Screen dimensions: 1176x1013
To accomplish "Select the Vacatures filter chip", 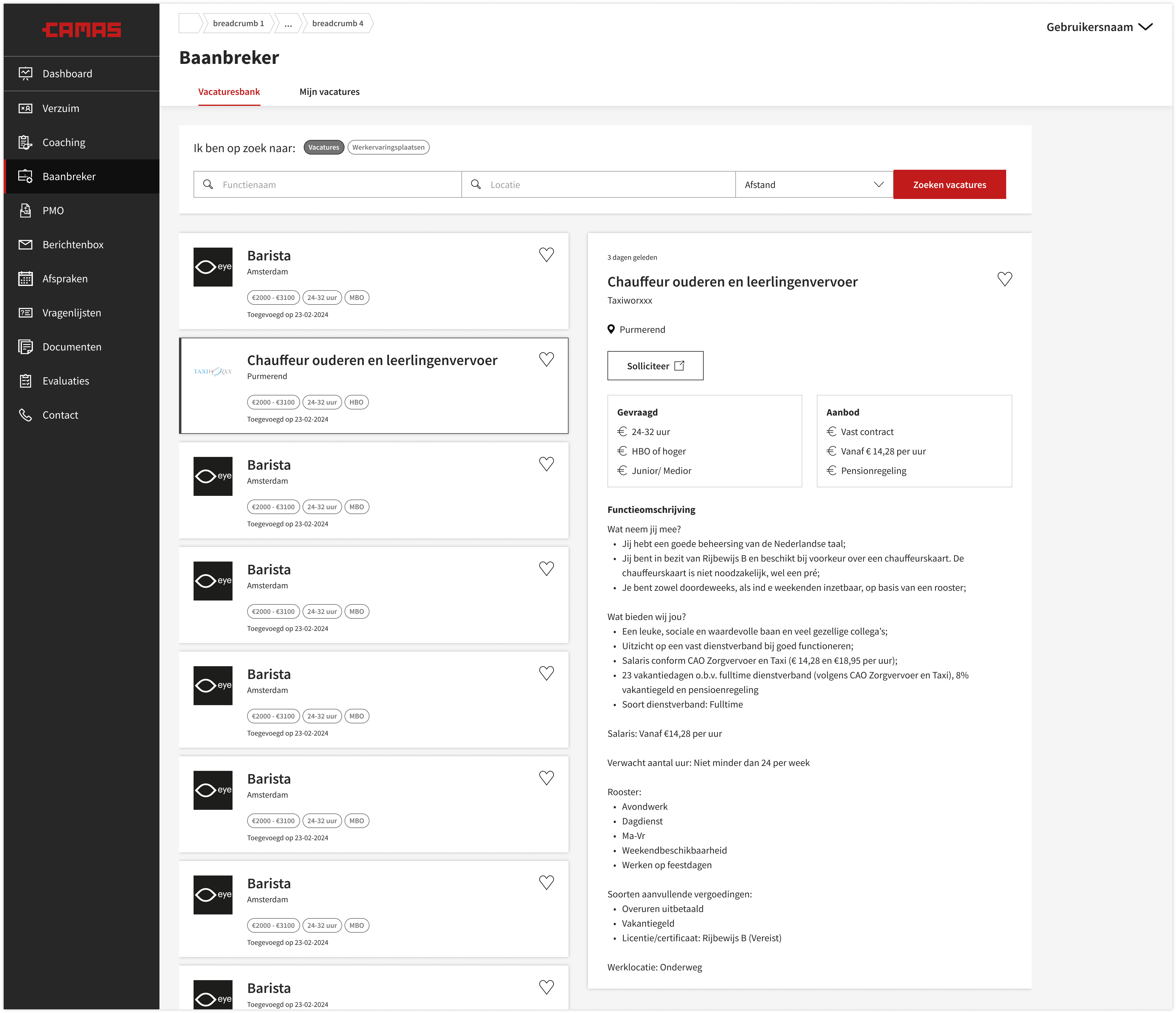I will (x=324, y=148).
